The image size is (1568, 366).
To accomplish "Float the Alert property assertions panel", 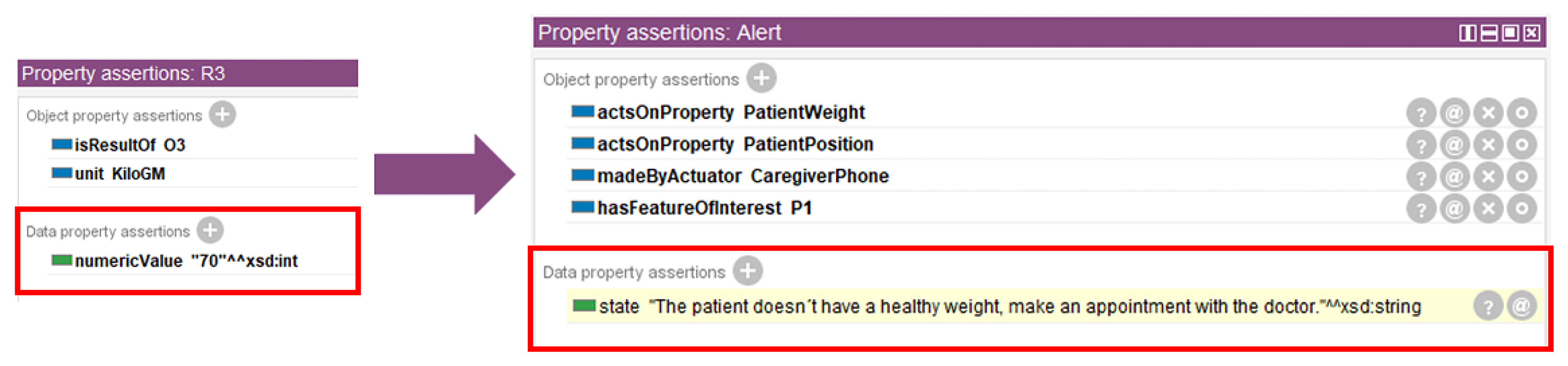I will click(1510, 33).
